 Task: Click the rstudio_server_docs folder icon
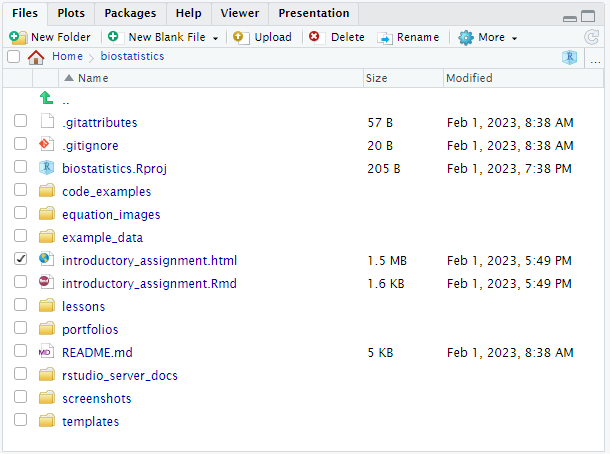click(47, 375)
